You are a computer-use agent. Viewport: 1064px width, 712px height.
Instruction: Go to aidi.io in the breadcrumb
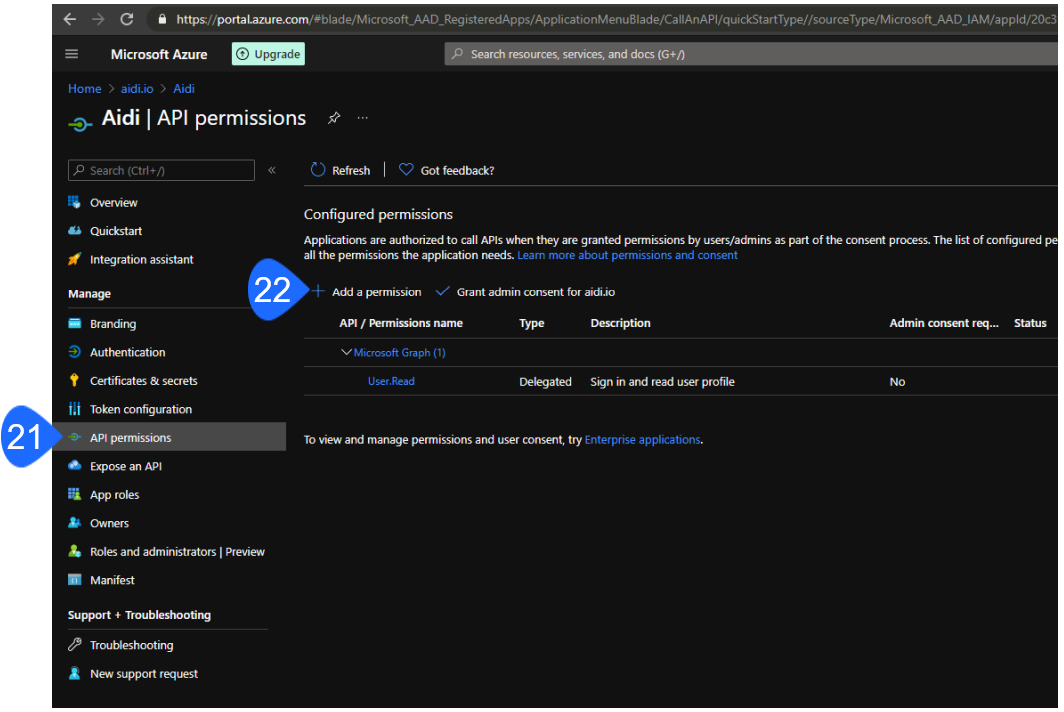pos(137,88)
